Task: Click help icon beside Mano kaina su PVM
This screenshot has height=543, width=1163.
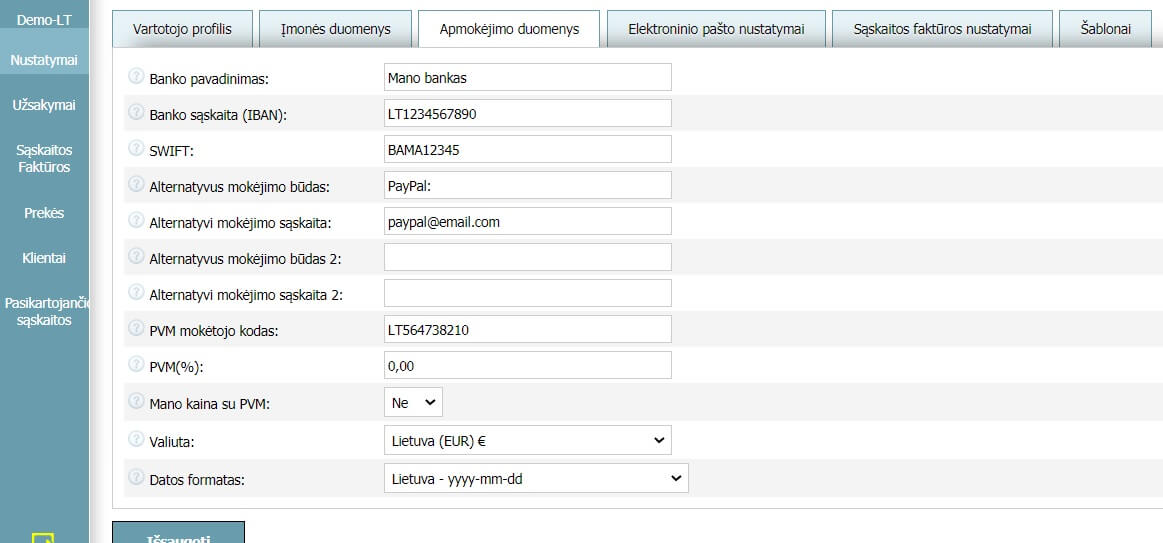Action: 136,401
